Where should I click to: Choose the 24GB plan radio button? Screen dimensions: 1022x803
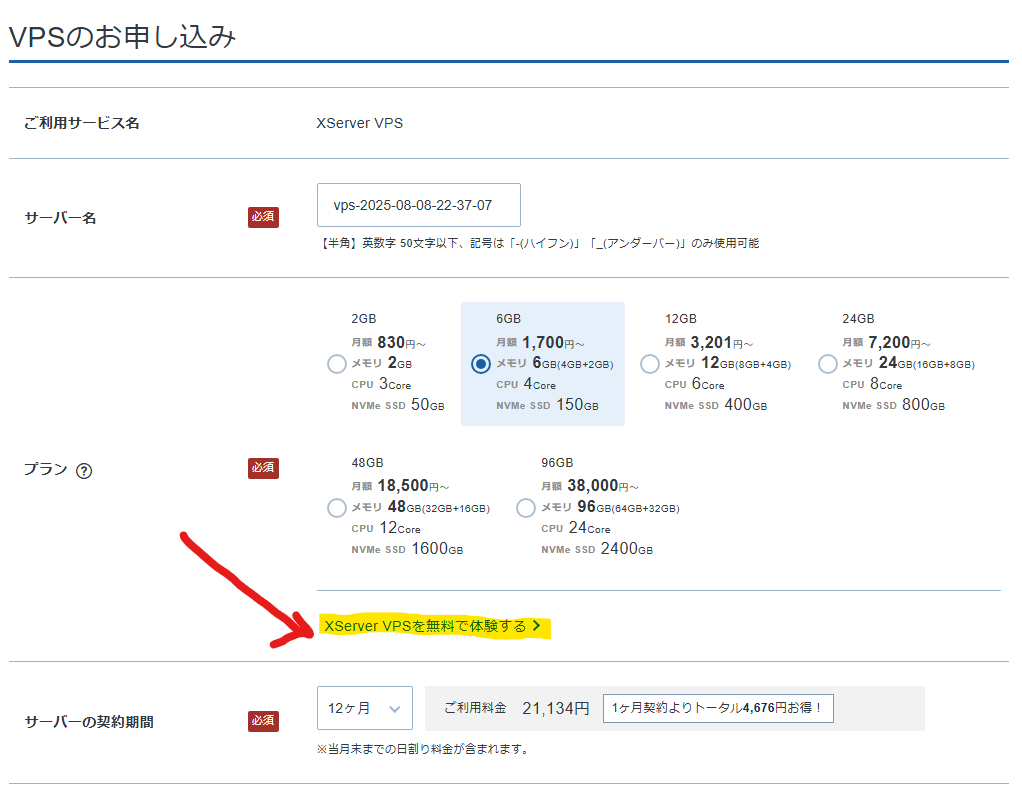coord(828,364)
